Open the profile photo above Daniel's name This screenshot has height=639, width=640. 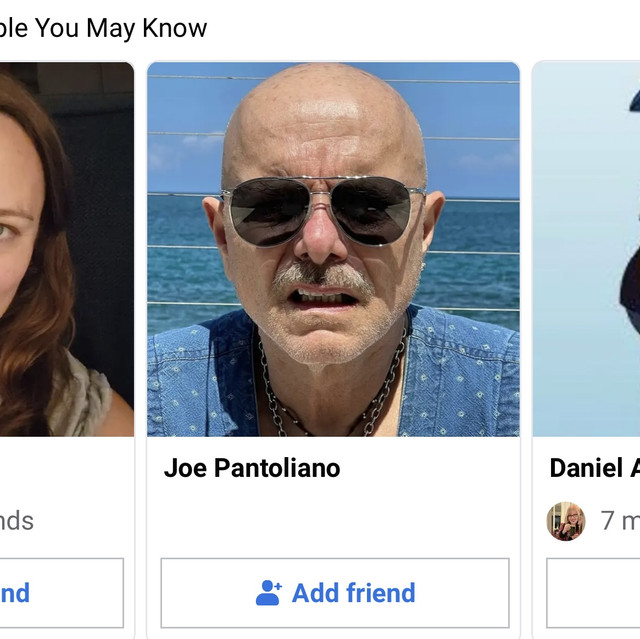(590, 250)
